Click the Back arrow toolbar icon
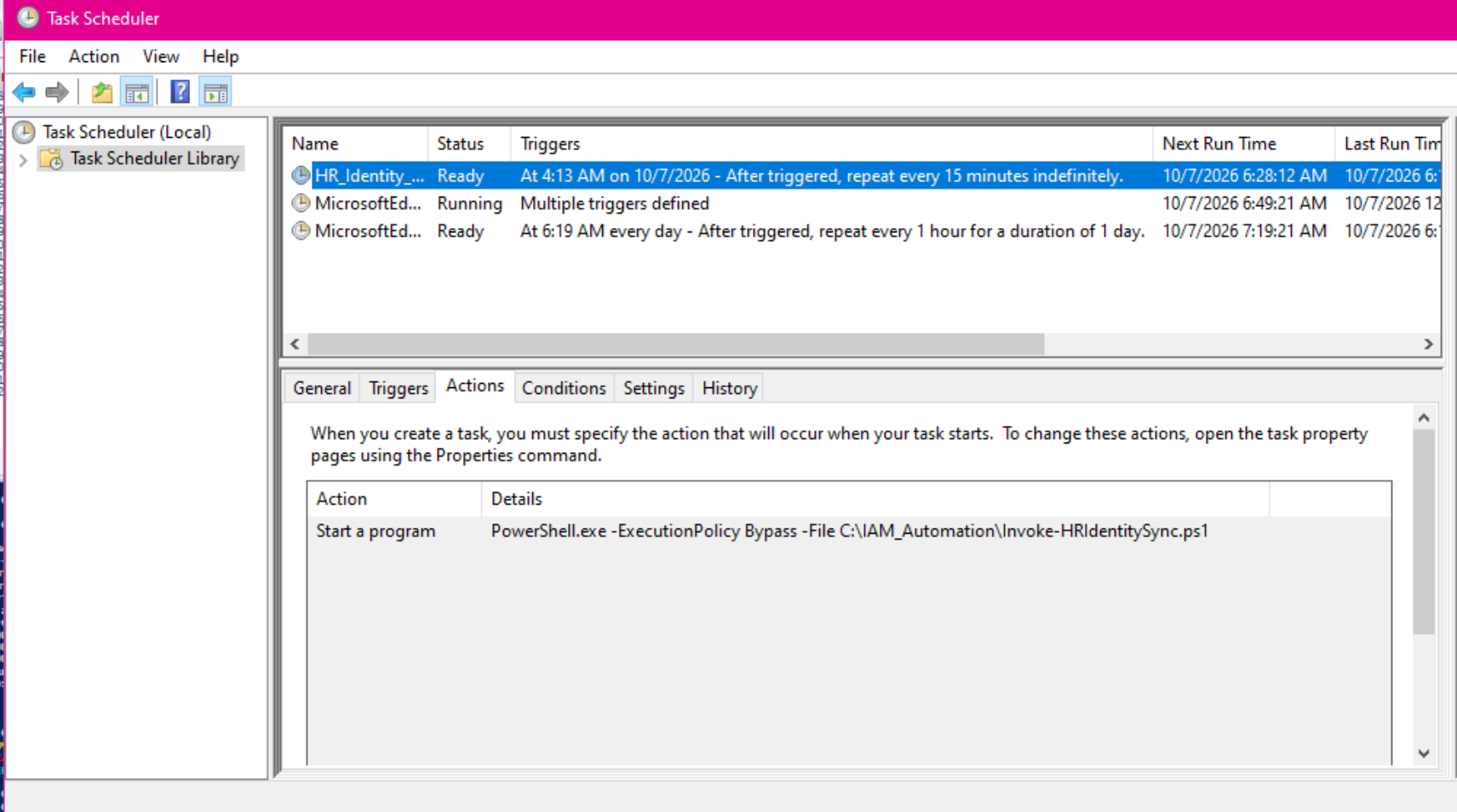This screenshot has width=1457, height=812. click(x=24, y=92)
